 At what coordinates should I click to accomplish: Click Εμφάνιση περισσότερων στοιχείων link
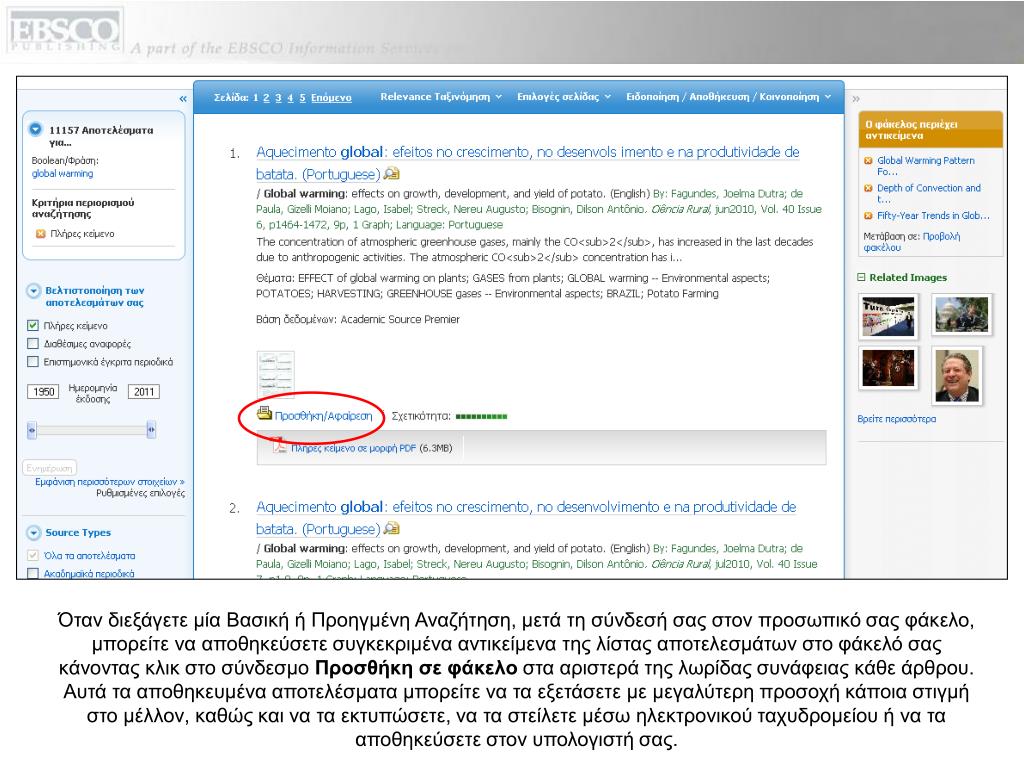[110, 482]
